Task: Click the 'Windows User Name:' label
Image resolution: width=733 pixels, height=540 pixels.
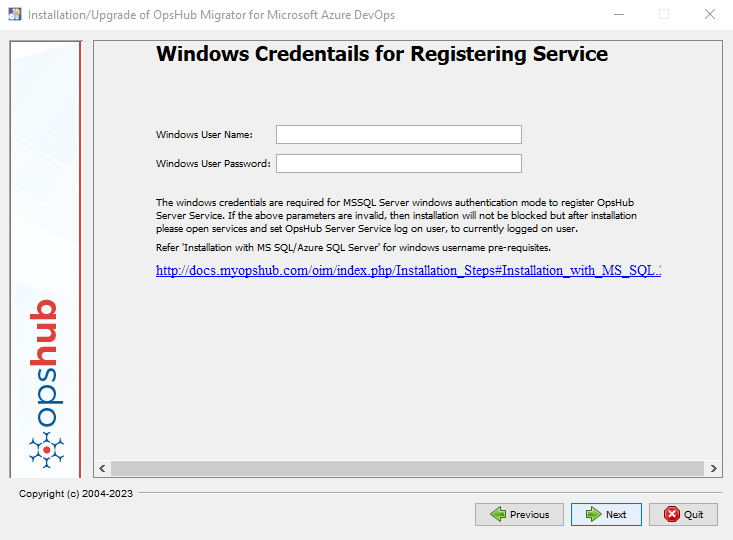Action: click(x=204, y=134)
